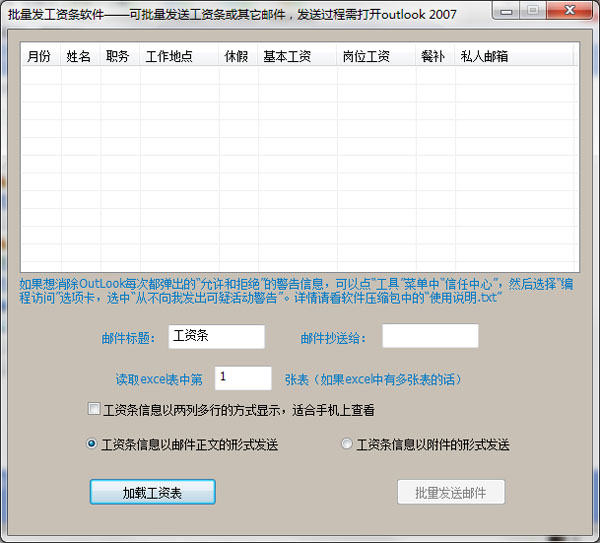The image size is (600, 543).
Task: Minimize the payslip software window
Action: tap(506, 11)
